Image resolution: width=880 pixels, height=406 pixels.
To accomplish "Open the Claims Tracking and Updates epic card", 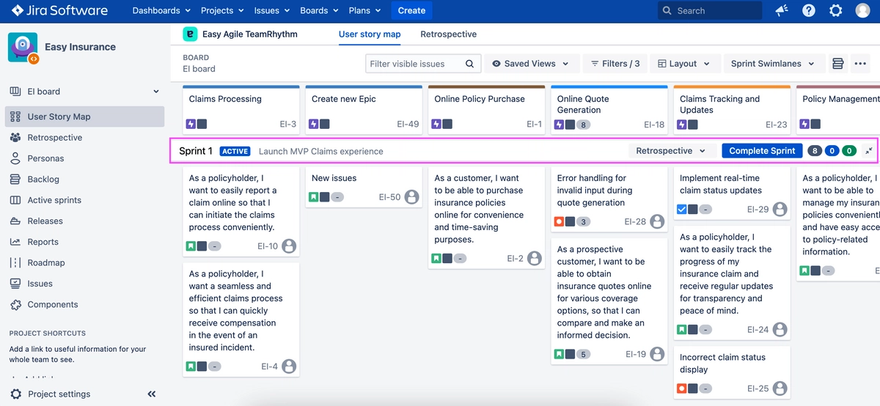I will click(x=732, y=110).
